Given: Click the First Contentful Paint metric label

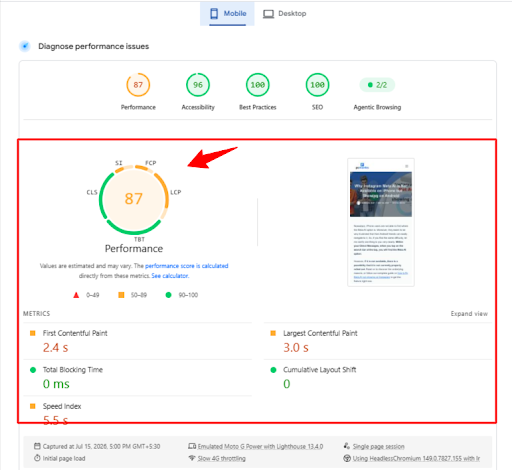Looking at the screenshot, I should tap(75, 333).
